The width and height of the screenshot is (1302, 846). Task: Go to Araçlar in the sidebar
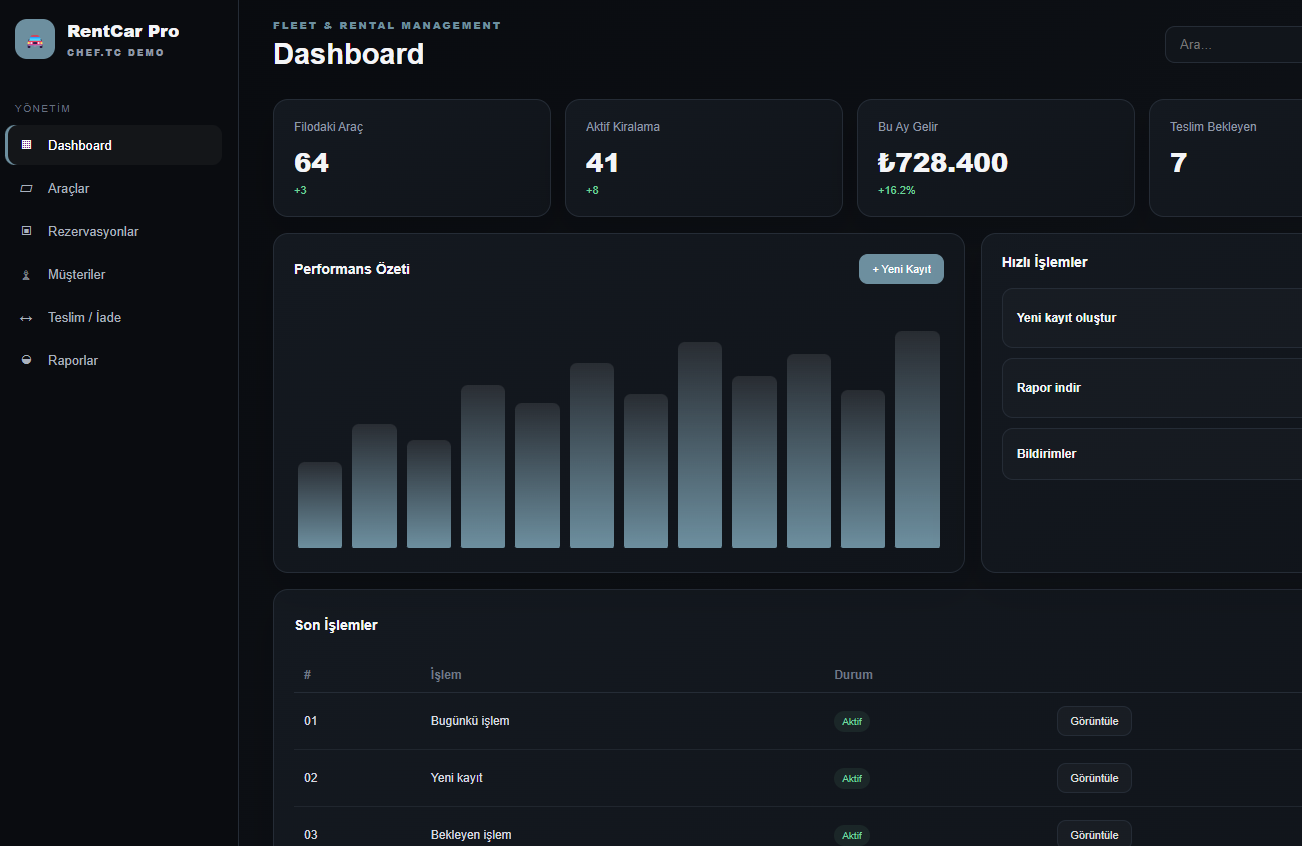(x=114, y=188)
